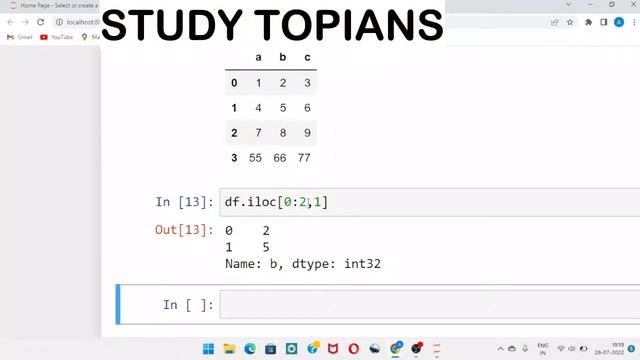Click the In [13] prompt label
The image size is (640, 360).
[x=184, y=202]
